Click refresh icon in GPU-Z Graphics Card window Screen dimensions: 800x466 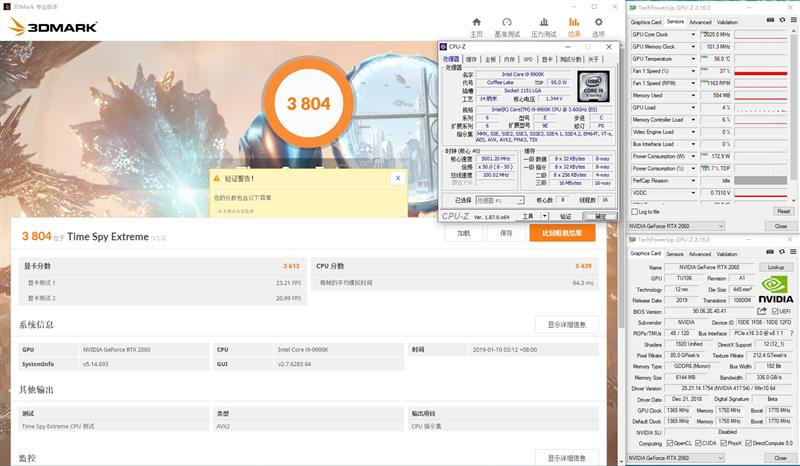click(x=782, y=251)
